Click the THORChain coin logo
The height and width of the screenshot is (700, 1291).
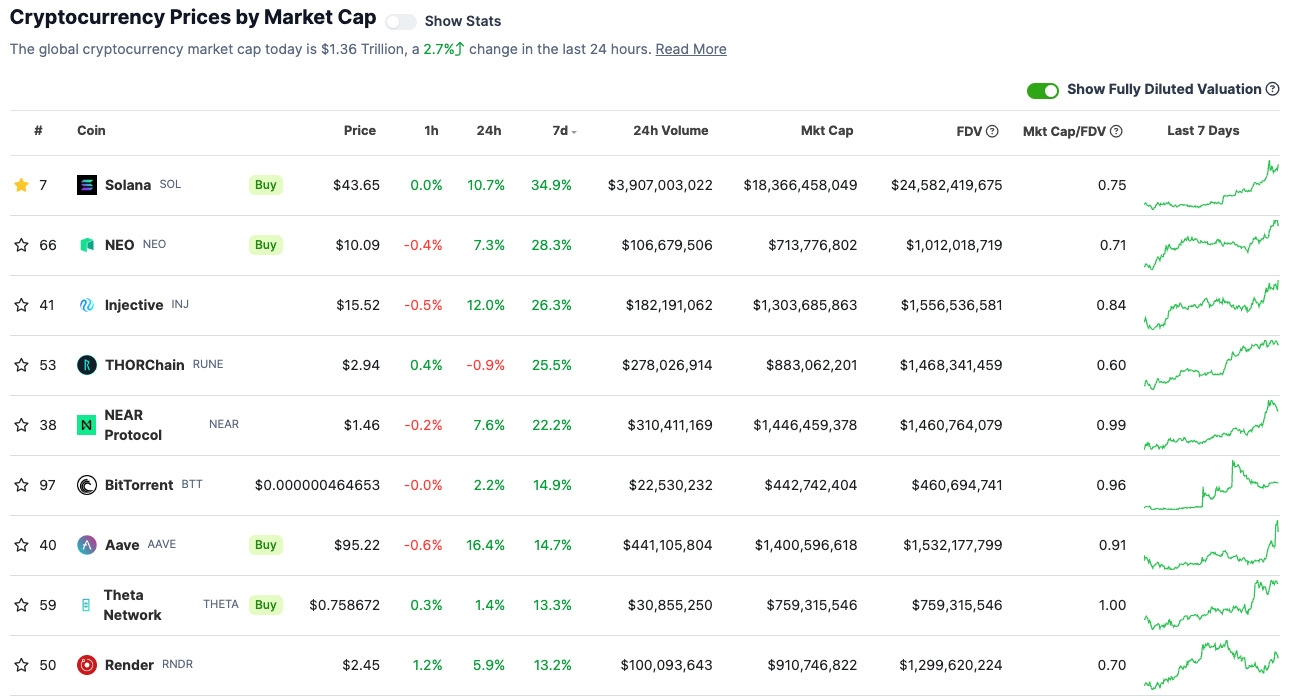coord(87,365)
